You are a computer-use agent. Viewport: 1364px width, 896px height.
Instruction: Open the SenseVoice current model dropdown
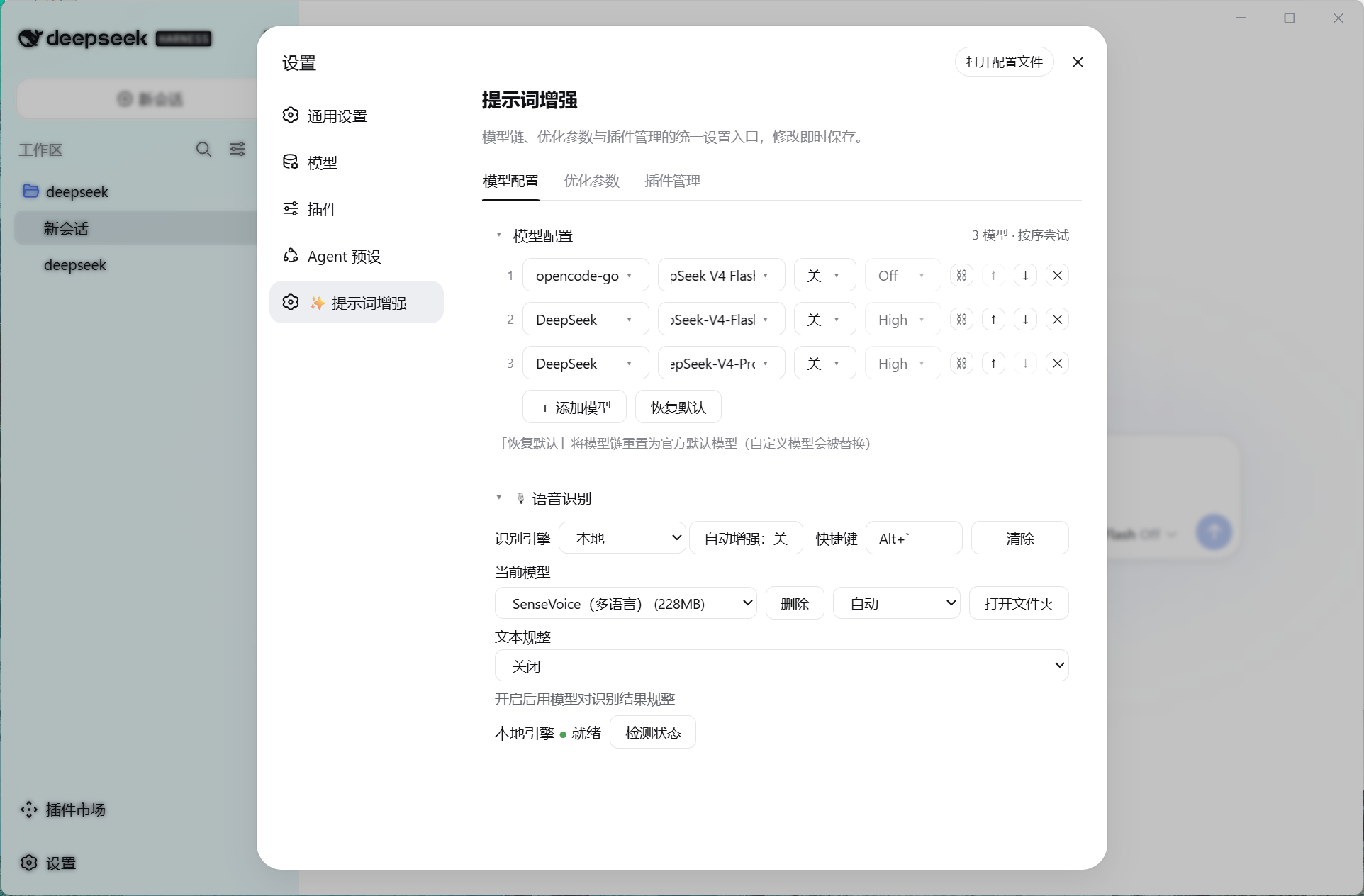[625, 603]
